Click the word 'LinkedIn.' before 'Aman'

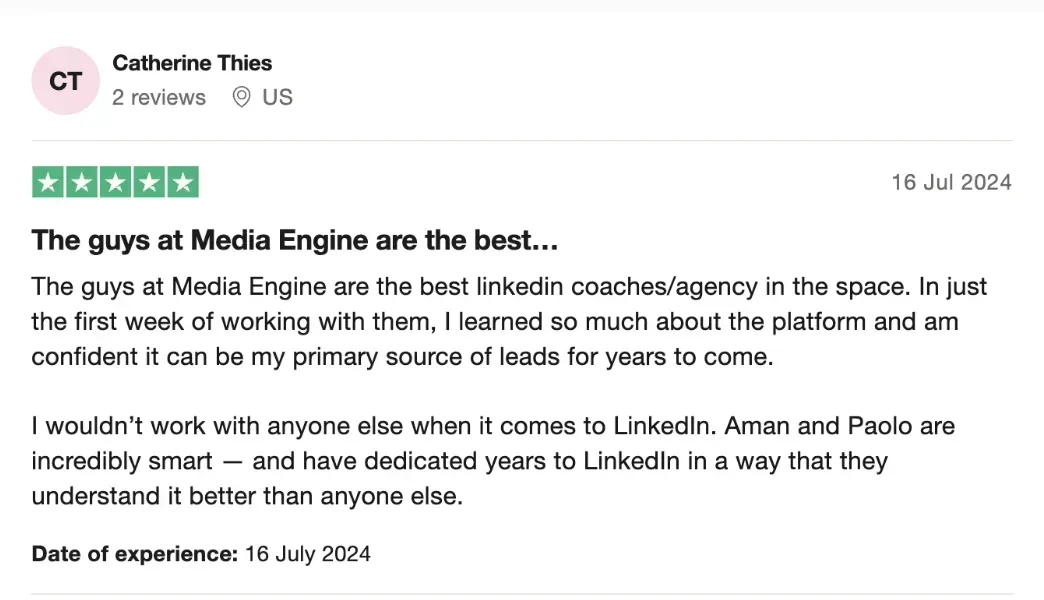[x=664, y=426]
